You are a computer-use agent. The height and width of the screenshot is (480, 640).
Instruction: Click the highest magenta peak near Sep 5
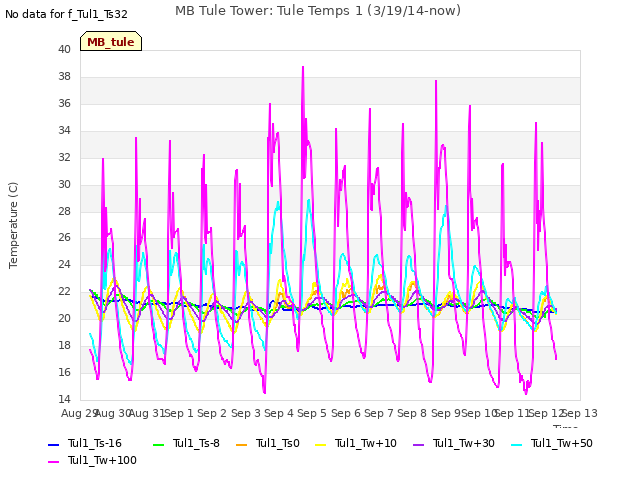(303, 67)
